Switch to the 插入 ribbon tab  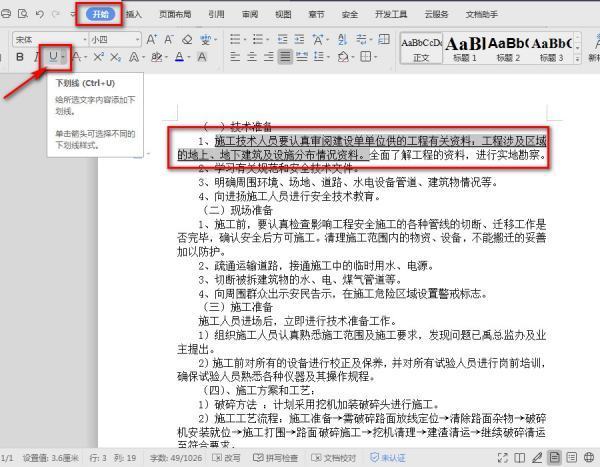click(x=134, y=15)
